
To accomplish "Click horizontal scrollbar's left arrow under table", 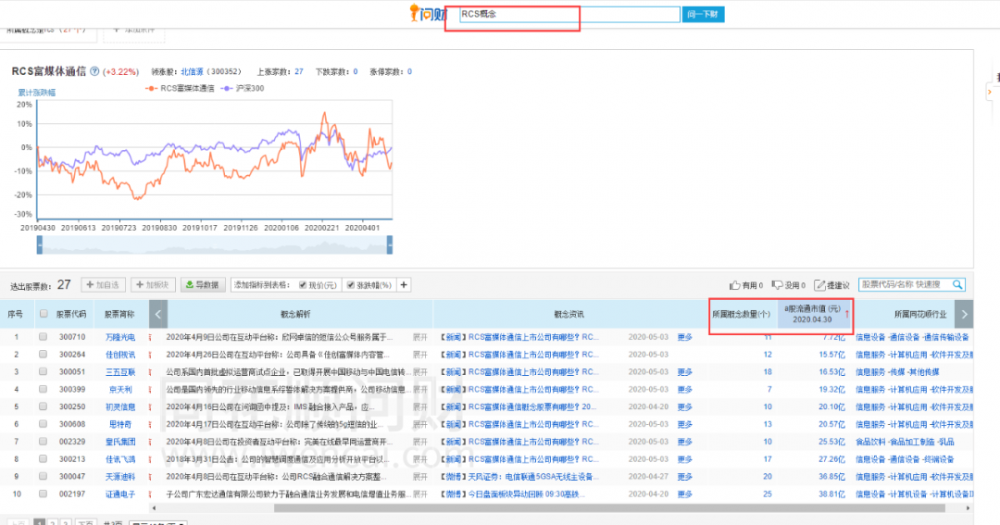I will point(153,508).
